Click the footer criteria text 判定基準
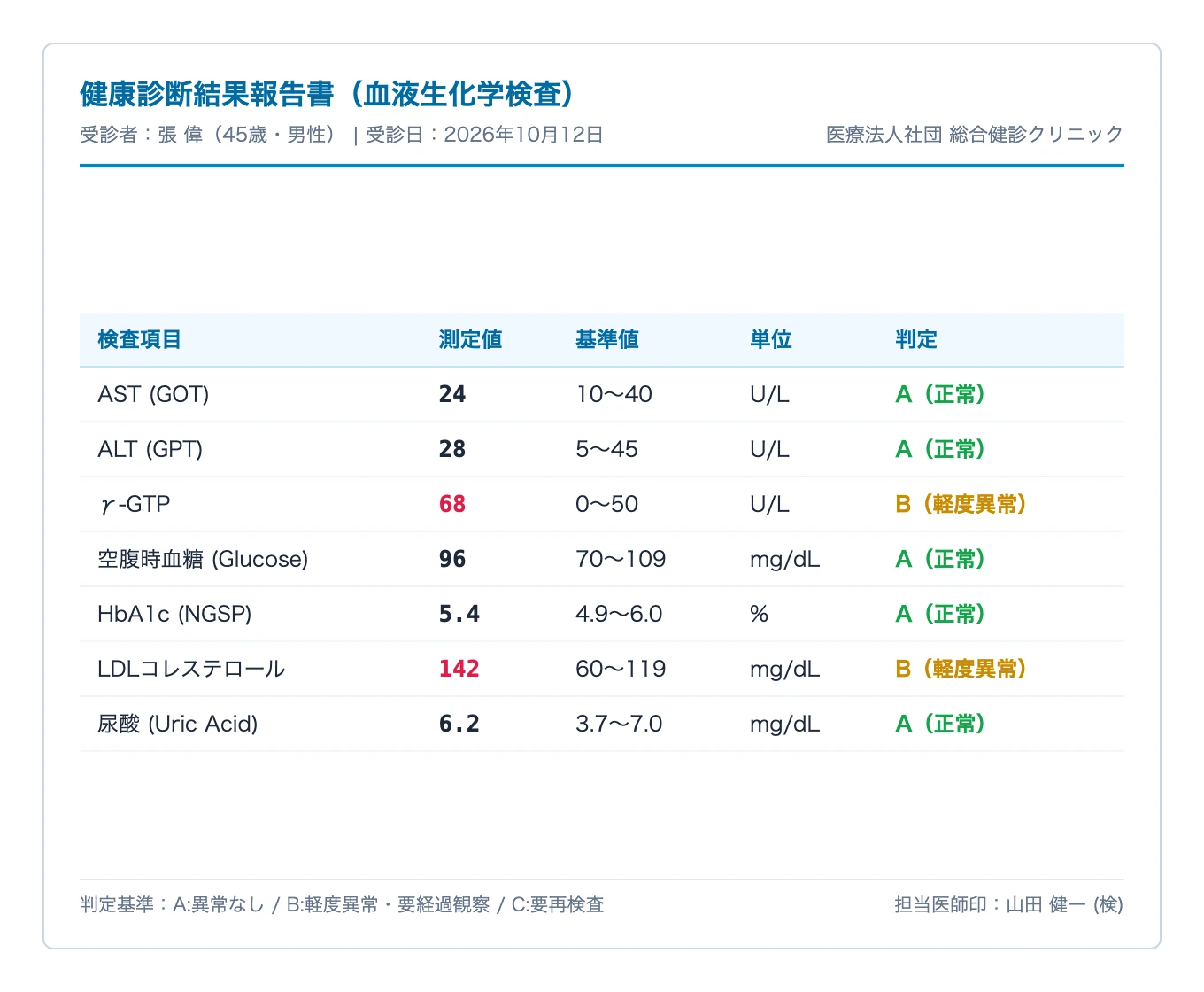 pos(117,904)
